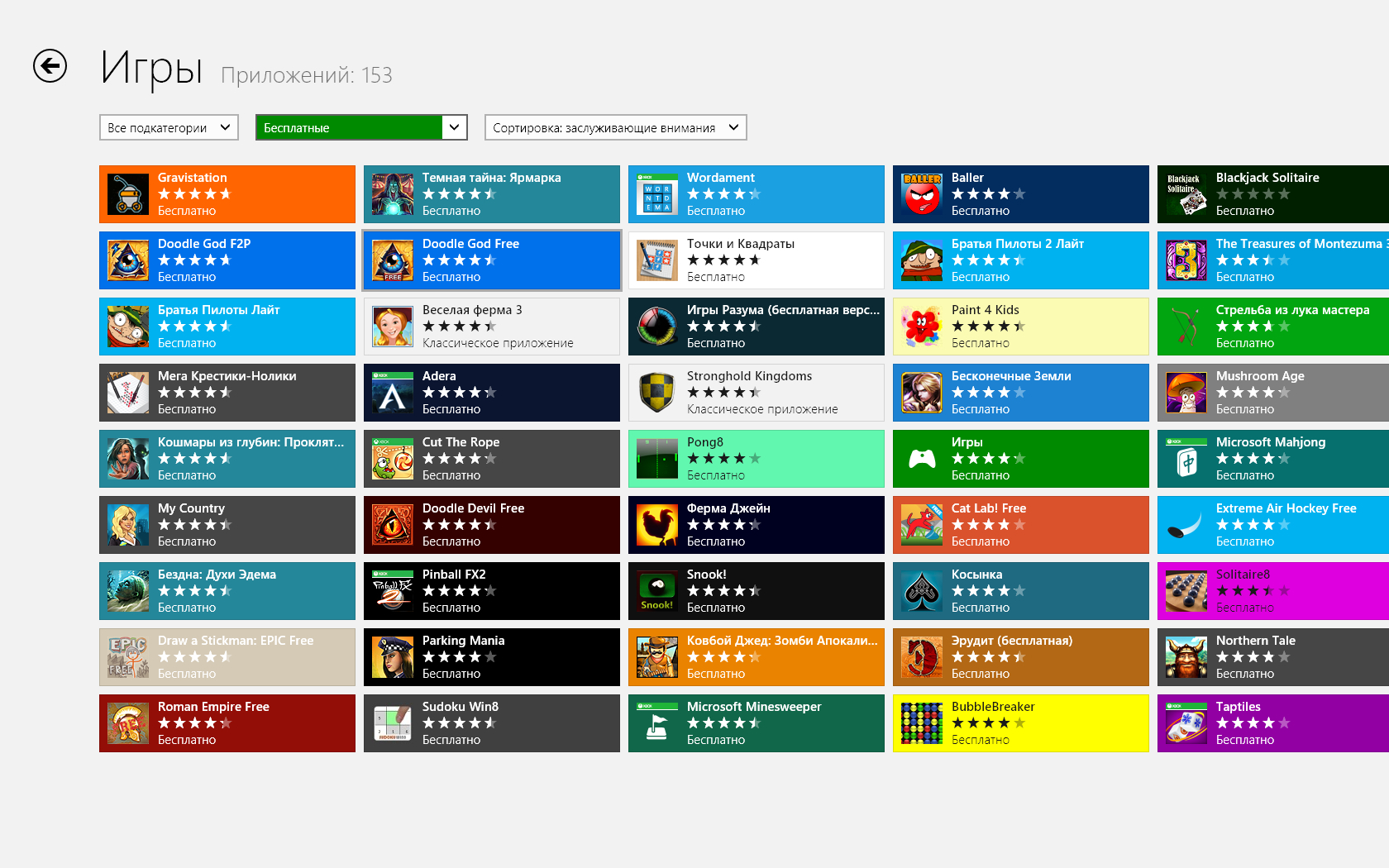Click the Приложений: 153 count label
The height and width of the screenshot is (868, 1389).
coord(307,75)
